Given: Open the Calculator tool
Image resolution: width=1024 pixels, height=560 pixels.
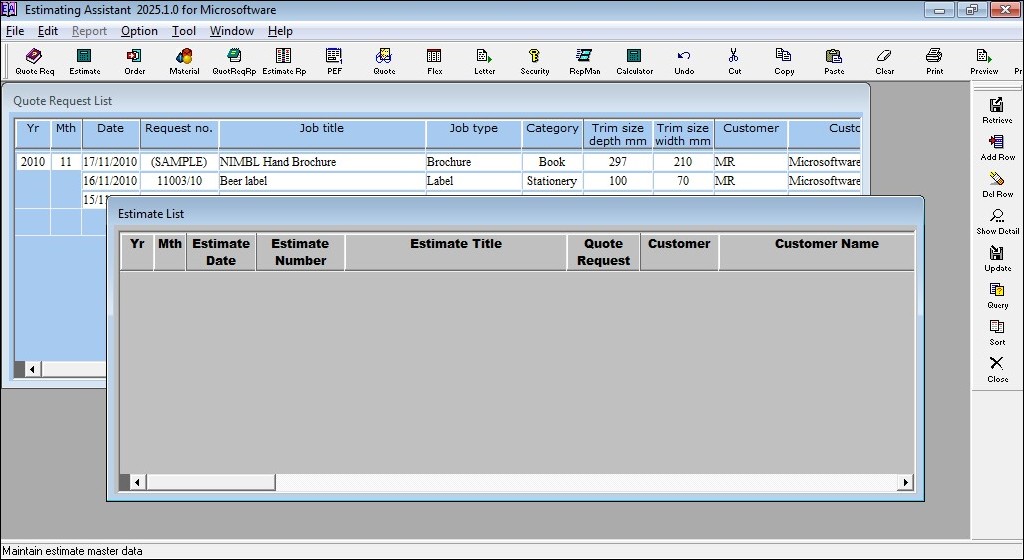Looking at the screenshot, I should point(634,61).
